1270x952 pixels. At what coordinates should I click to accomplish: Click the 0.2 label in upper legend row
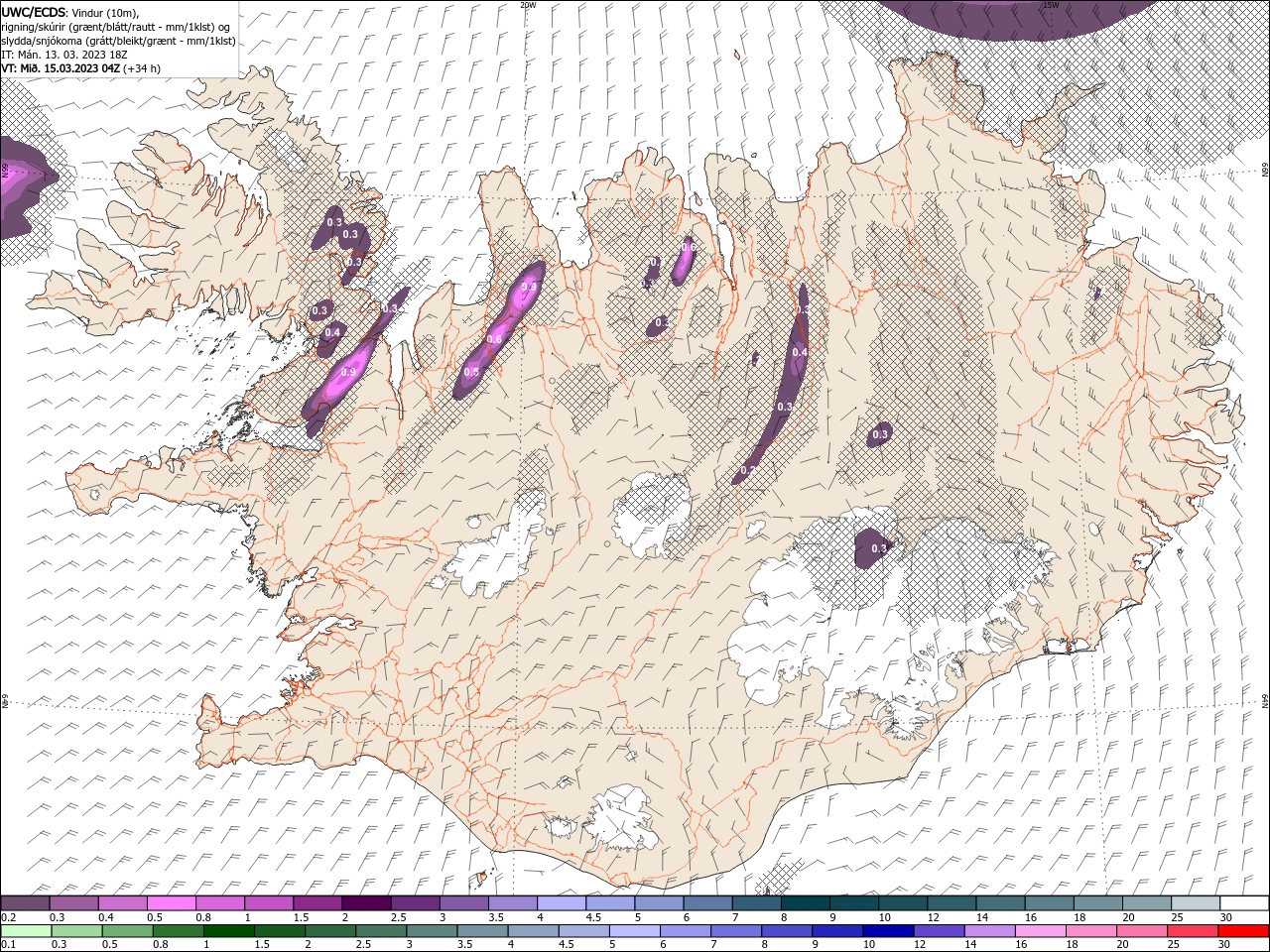tap(9, 917)
